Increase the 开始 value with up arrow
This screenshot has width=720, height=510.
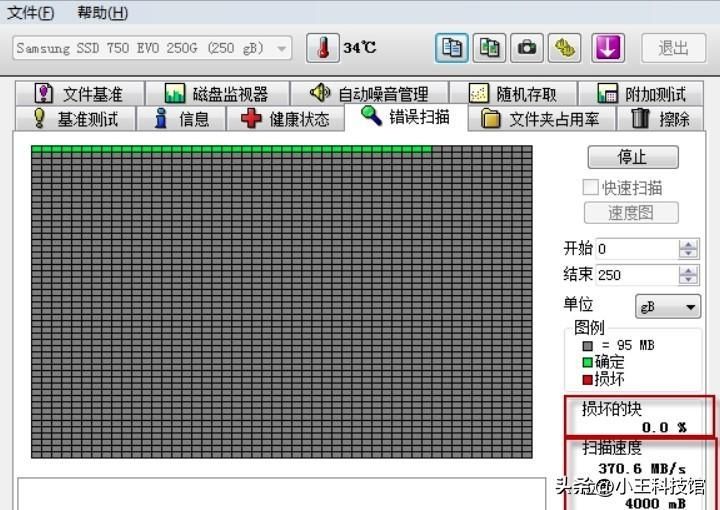click(x=688, y=244)
